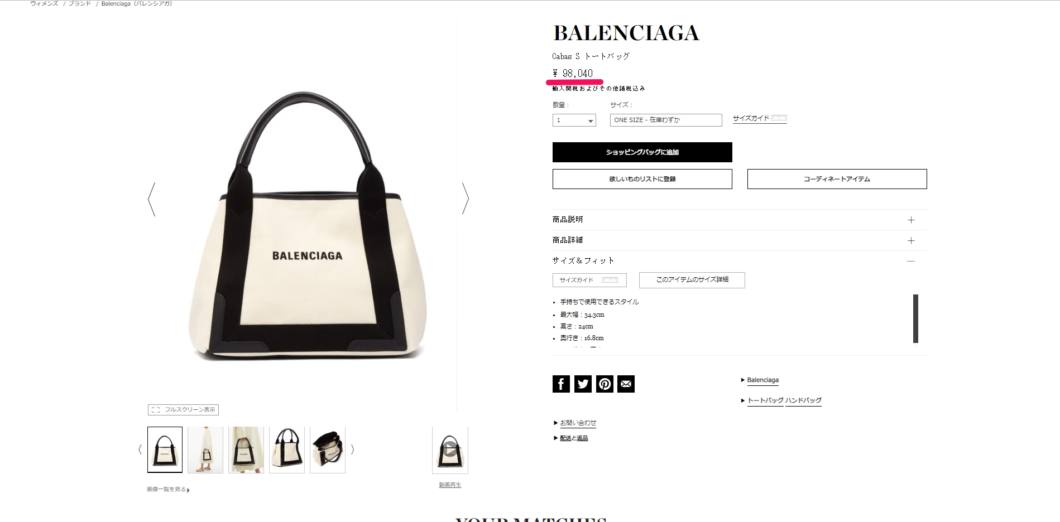This screenshot has height=522, width=1060.
Task: Expand the 商品説明 section
Action: (x=739, y=220)
